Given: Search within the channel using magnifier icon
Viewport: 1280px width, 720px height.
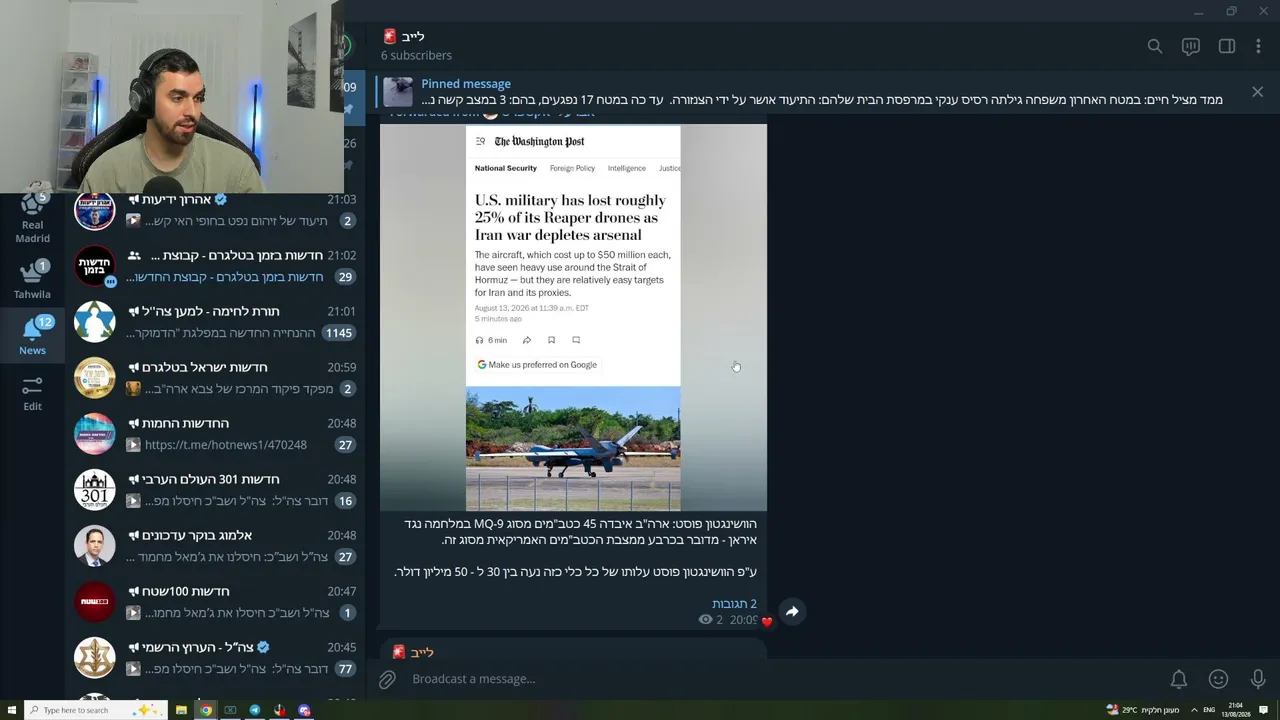Looking at the screenshot, I should point(1155,46).
